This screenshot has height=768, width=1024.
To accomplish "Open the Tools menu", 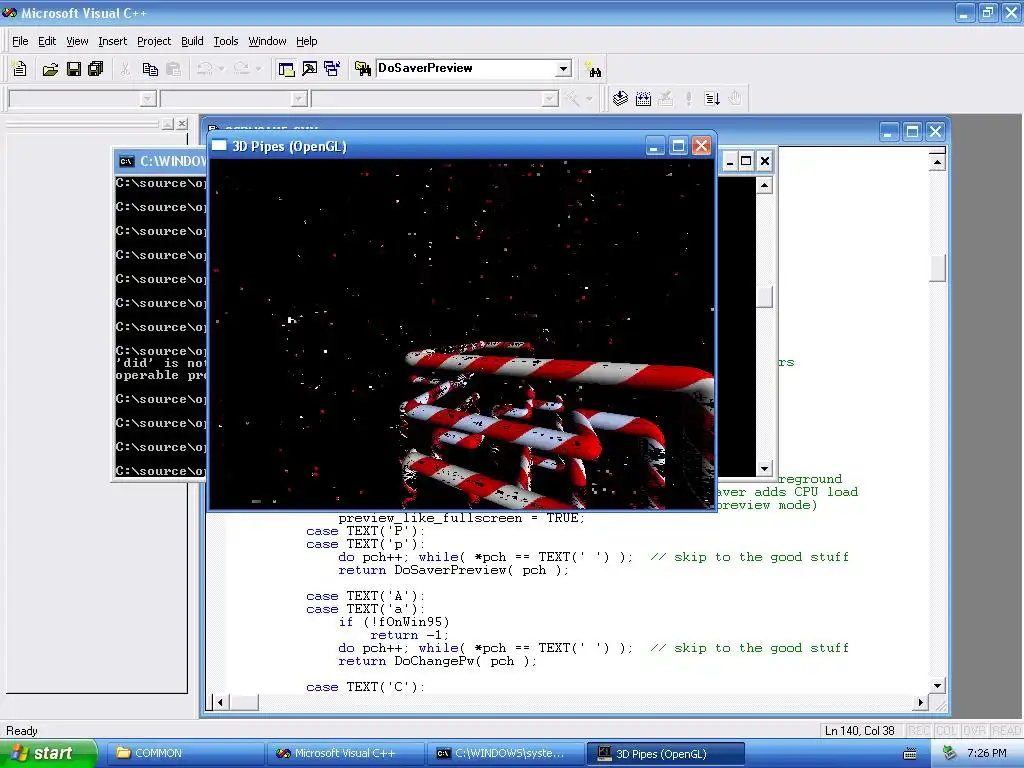I will click(226, 41).
